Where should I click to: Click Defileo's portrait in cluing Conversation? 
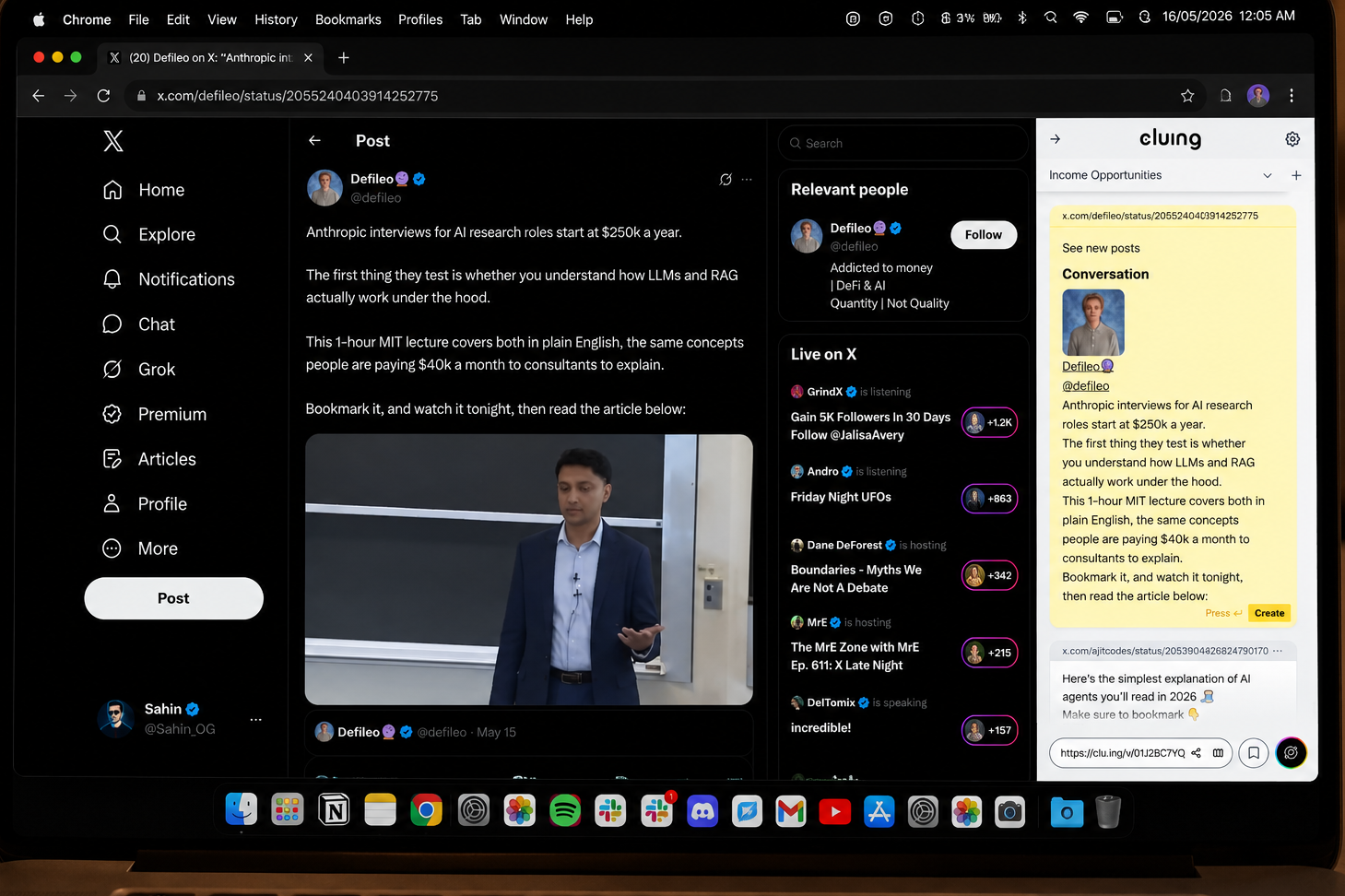[1093, 323]
